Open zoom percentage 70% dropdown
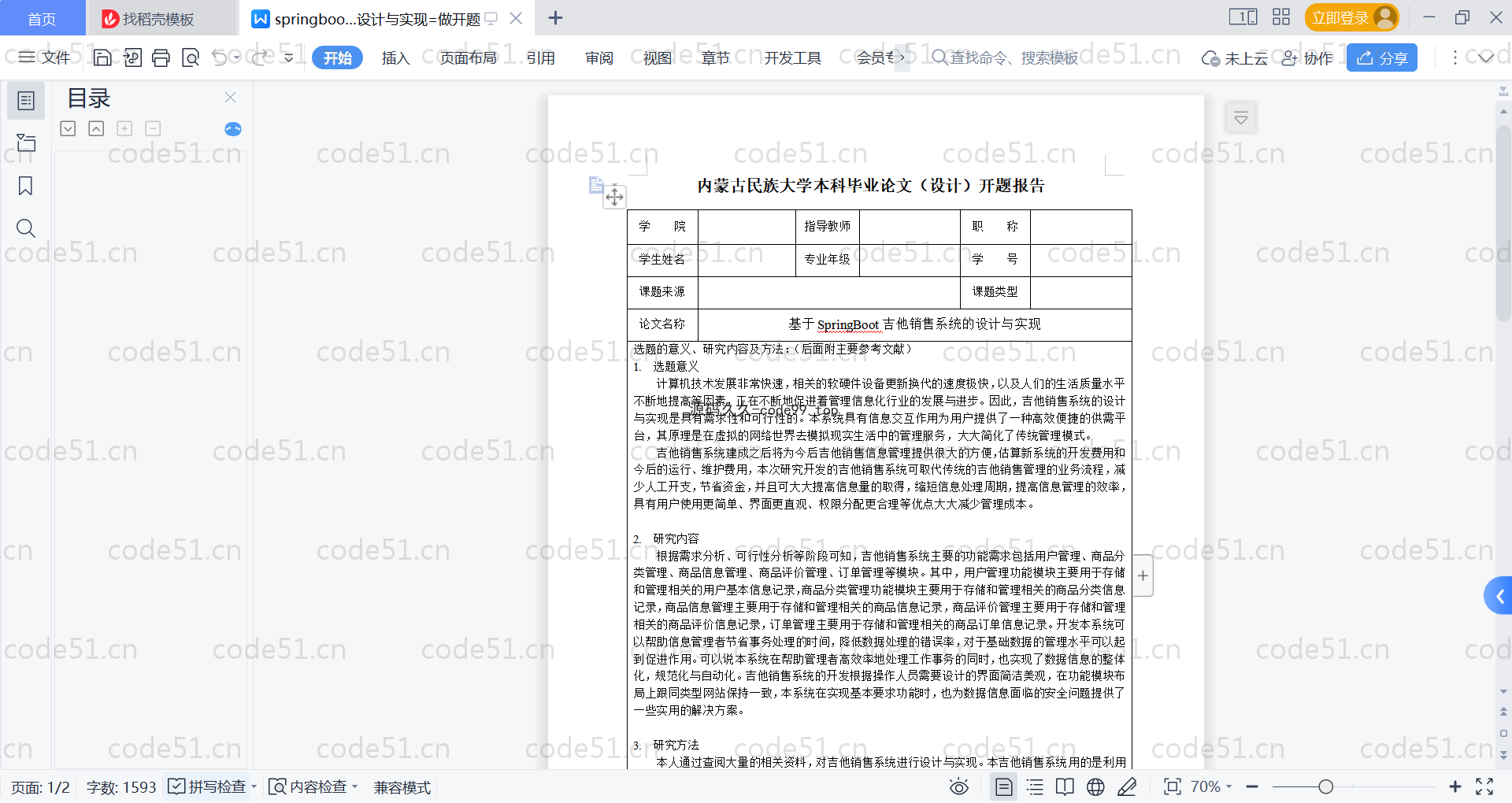The width and height of the screenshot is (1512, 803). [x=1211, y=786]
